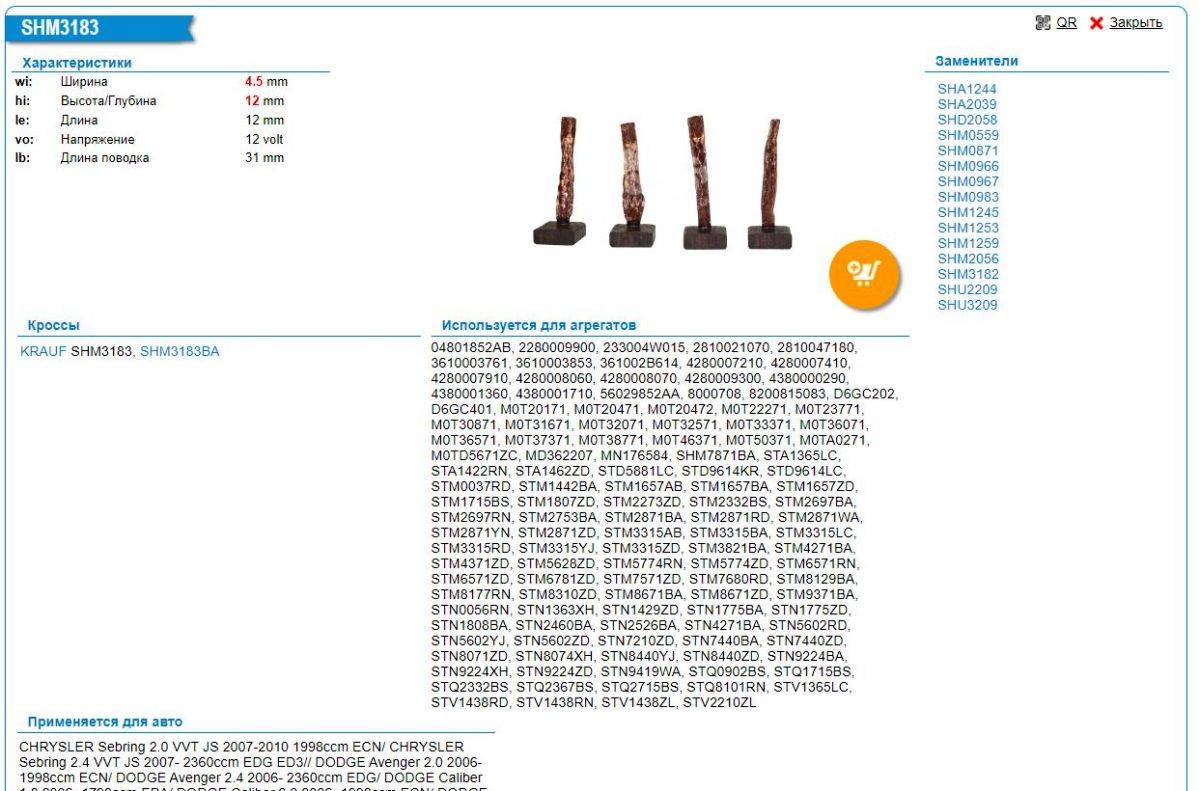Open cross reference SHM3183BA
Viewport: 1200px width, 791px height.
(179, 351)
